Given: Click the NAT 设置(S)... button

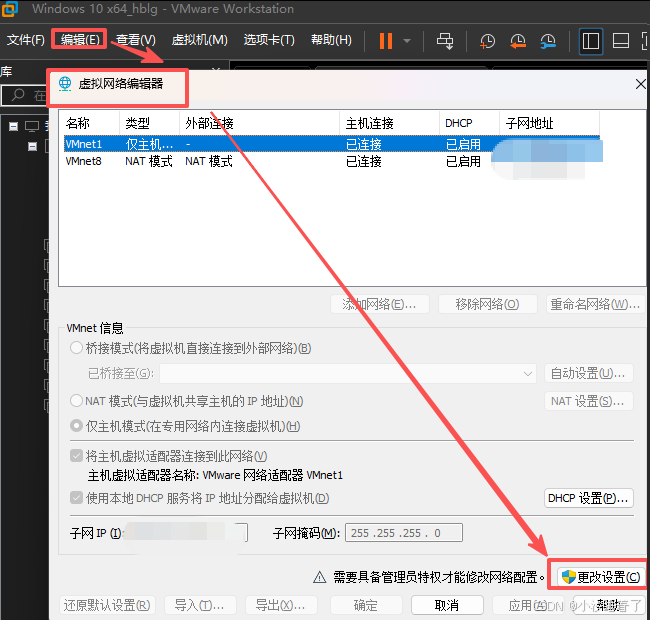Looking at the screenshot, I should point(588,401).
